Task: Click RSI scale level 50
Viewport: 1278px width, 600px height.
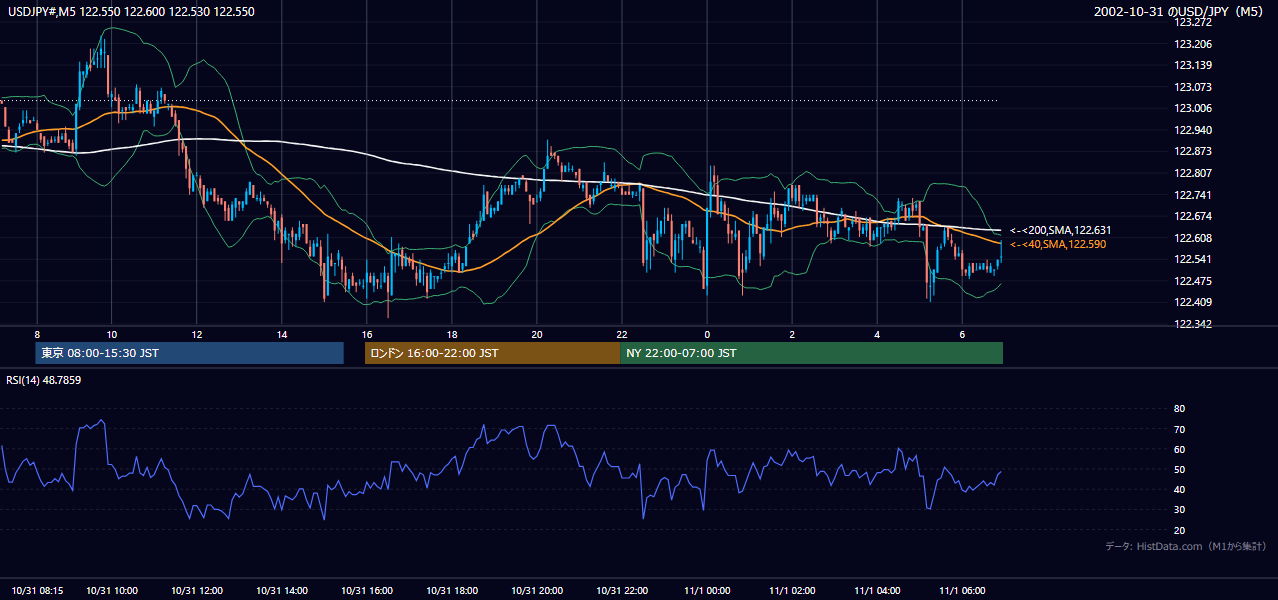Action: click(1179, 469)
